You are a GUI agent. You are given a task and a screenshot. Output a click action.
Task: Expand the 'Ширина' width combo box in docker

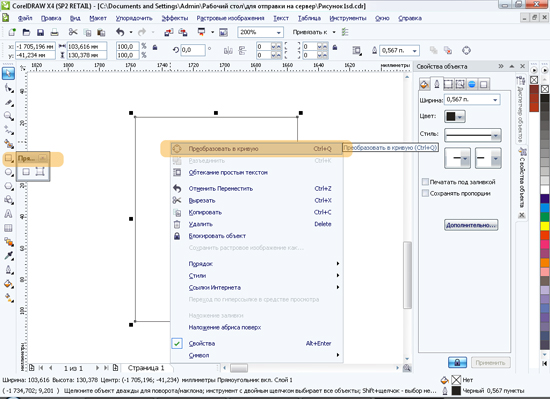495,100
